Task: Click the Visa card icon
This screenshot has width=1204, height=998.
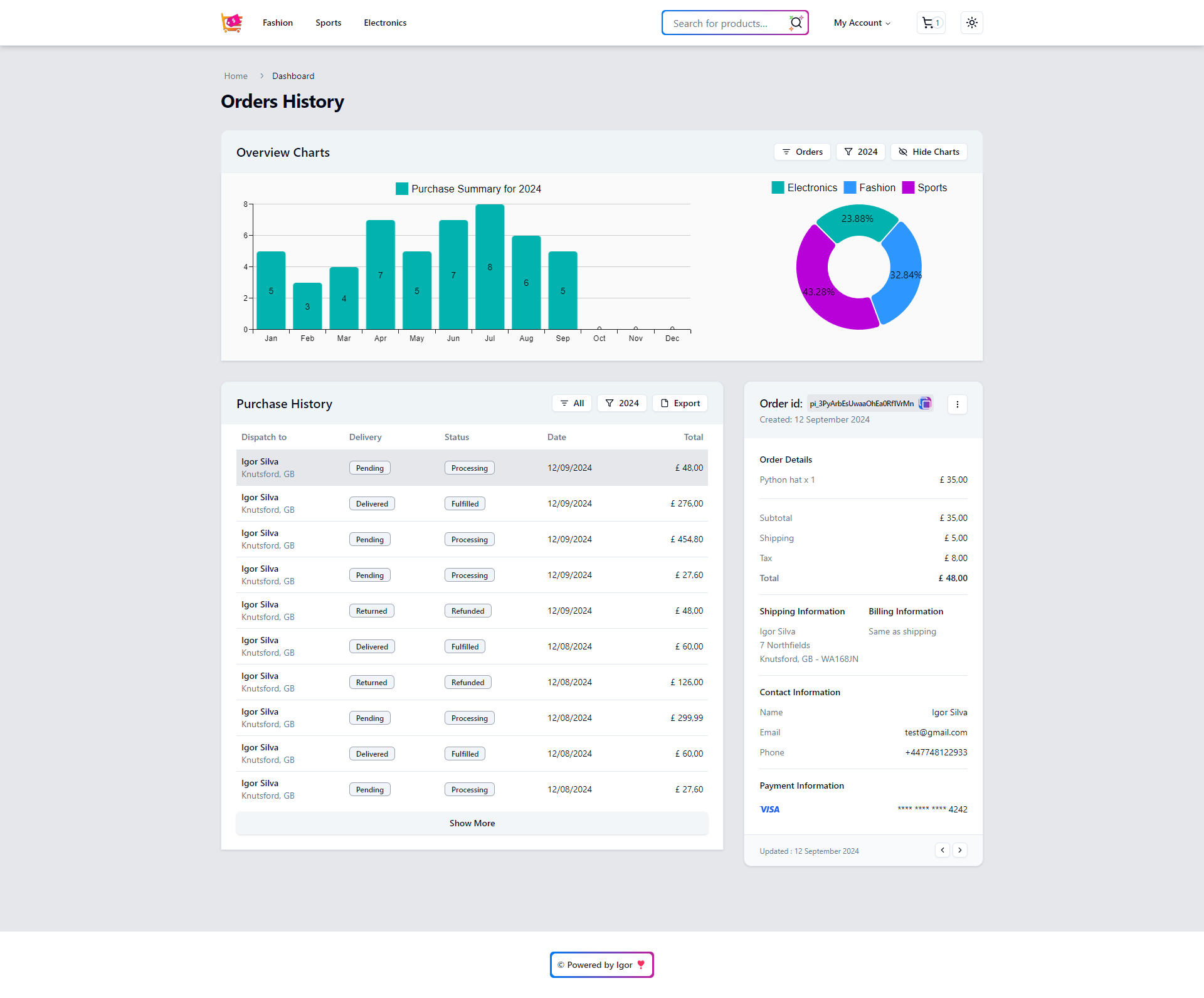Action: (x=769, y=809)
